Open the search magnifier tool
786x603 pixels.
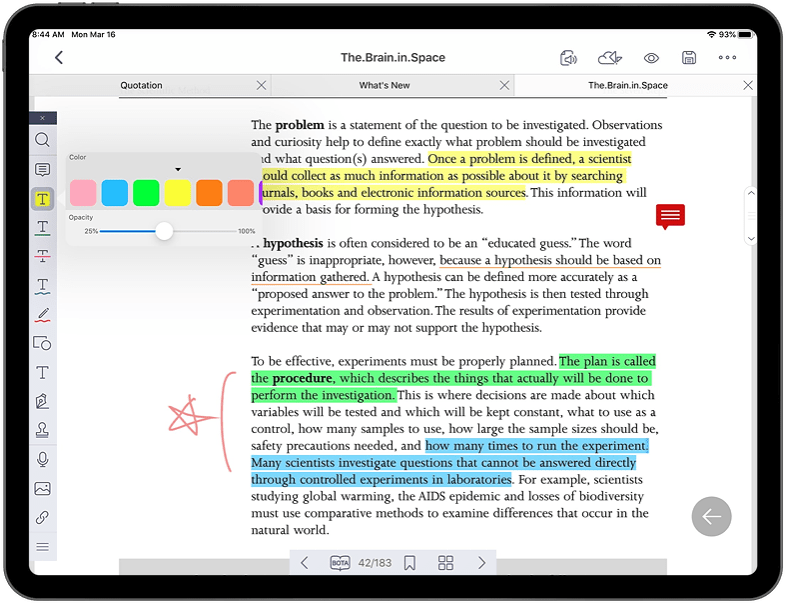(43, 140)
